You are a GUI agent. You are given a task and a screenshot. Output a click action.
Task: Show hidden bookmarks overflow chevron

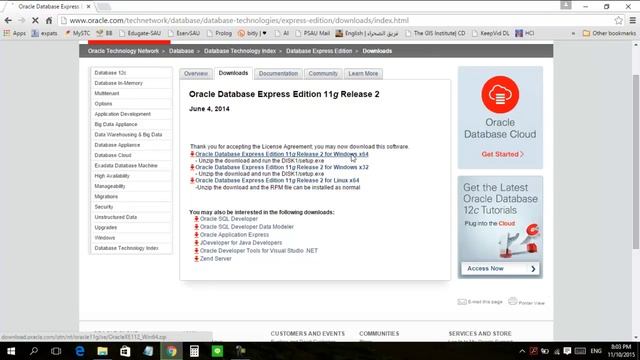573,33
